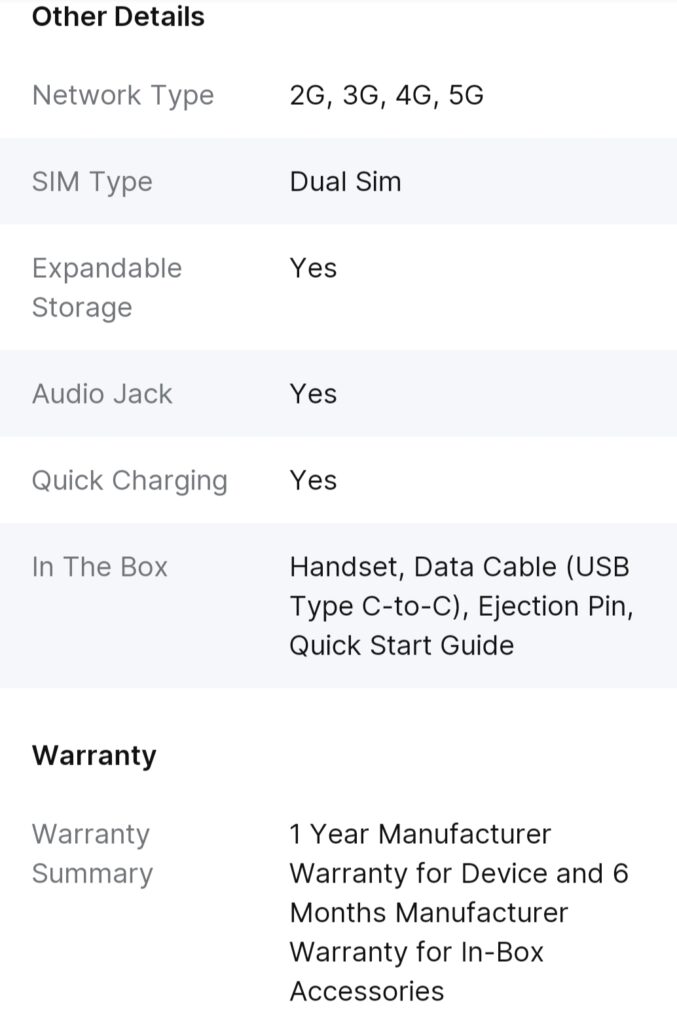
Task: Click the Quick Start Guide text
Action: (401, 645)
